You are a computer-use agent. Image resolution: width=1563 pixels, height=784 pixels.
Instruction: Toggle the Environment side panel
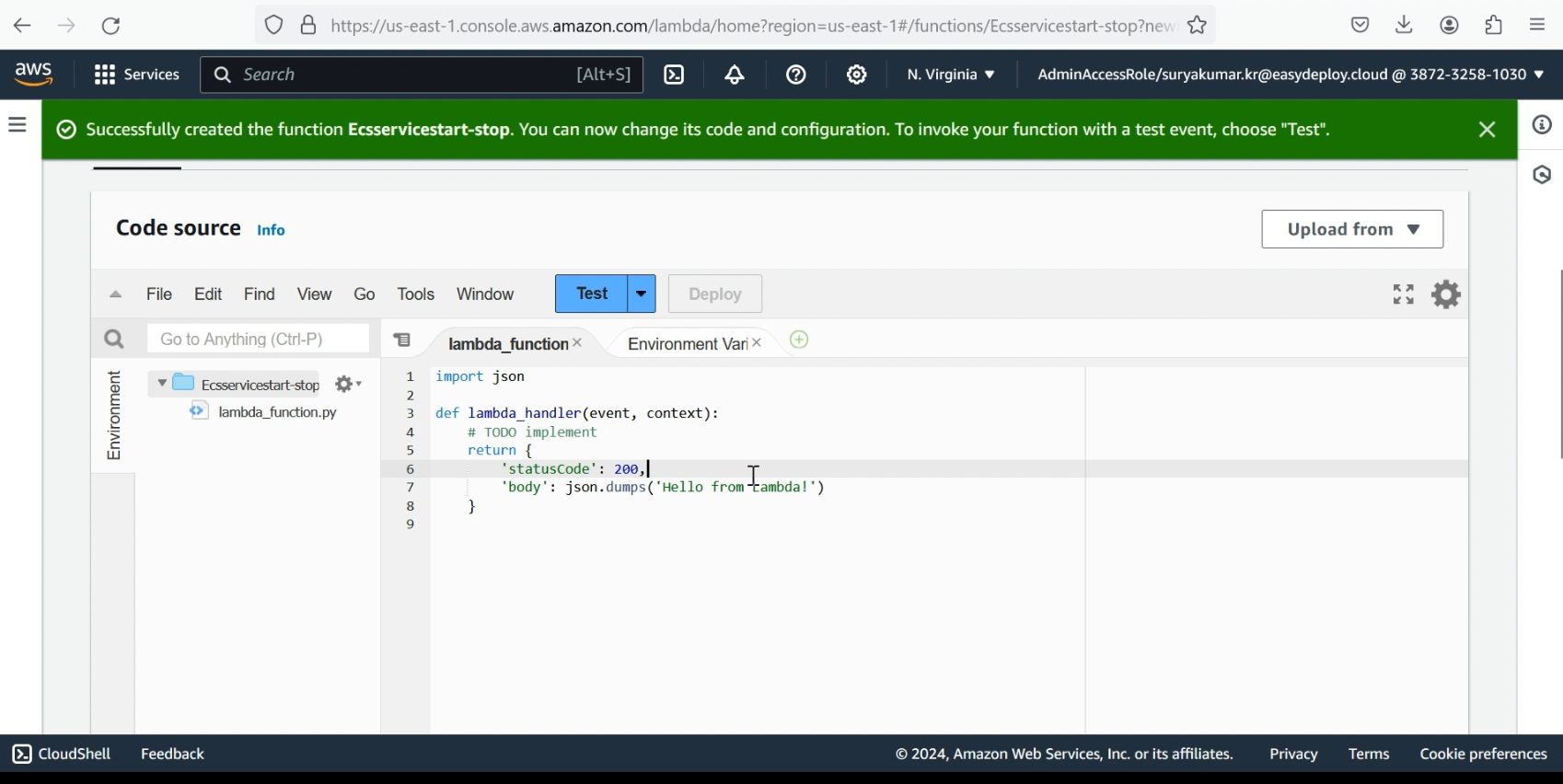[x=113, y=416]
